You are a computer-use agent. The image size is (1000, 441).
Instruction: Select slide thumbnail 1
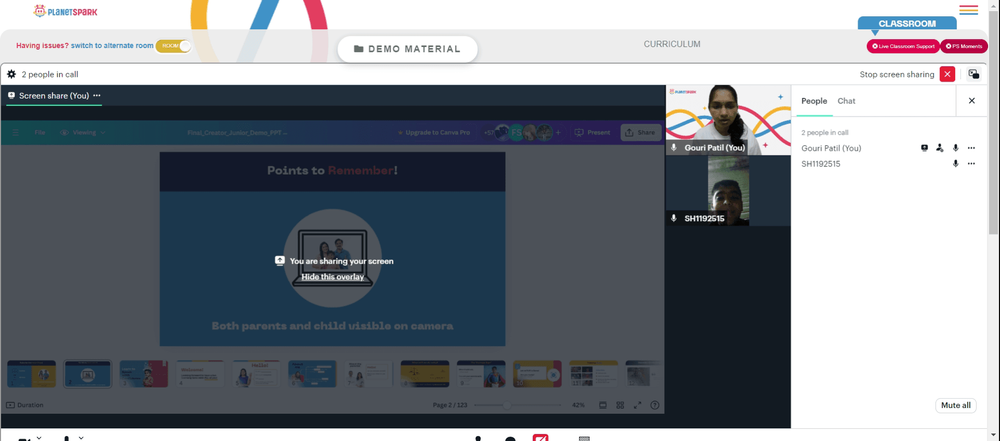(31, 374)
